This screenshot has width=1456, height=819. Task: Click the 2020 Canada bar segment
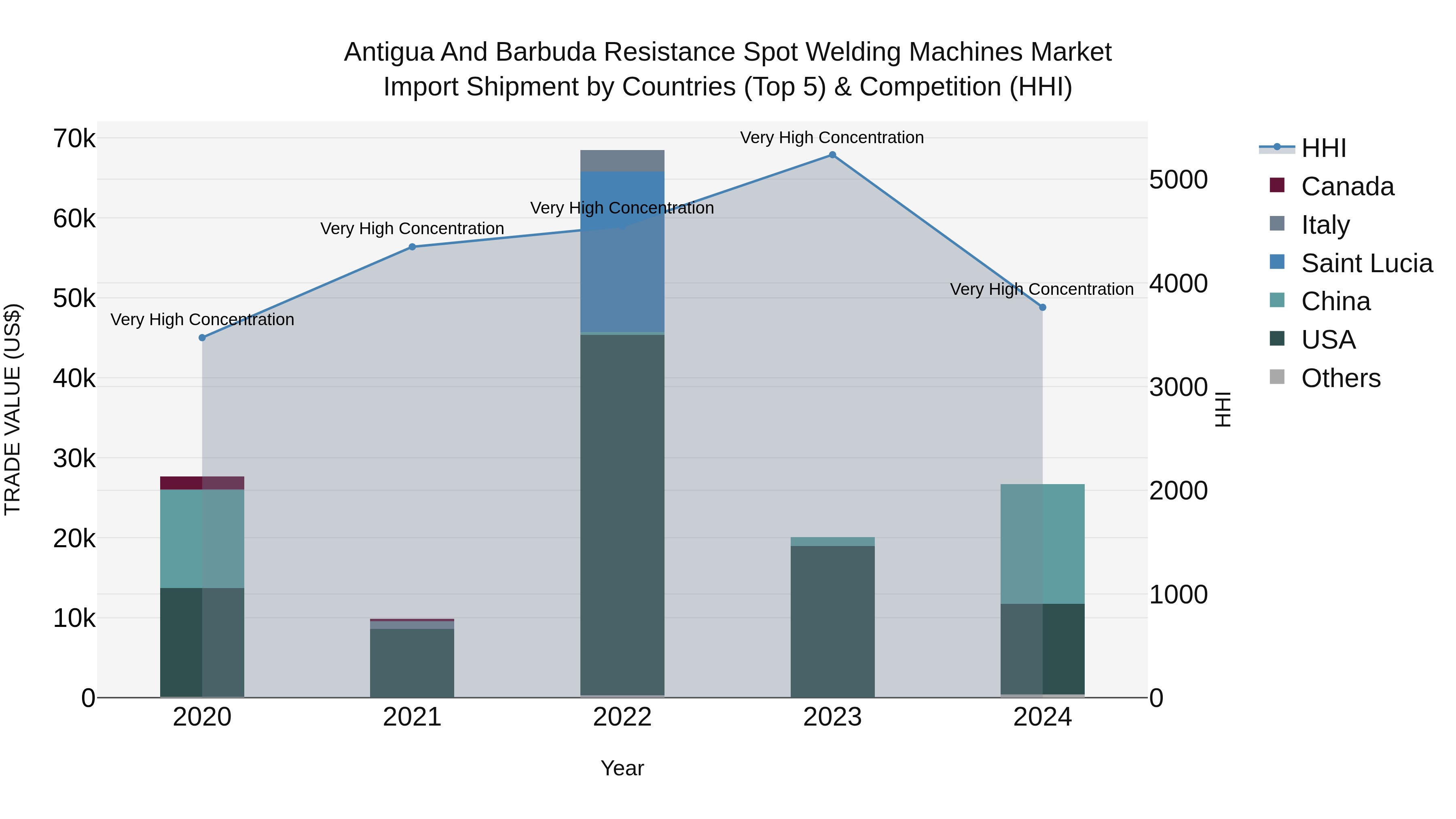[x=202, y=483]
